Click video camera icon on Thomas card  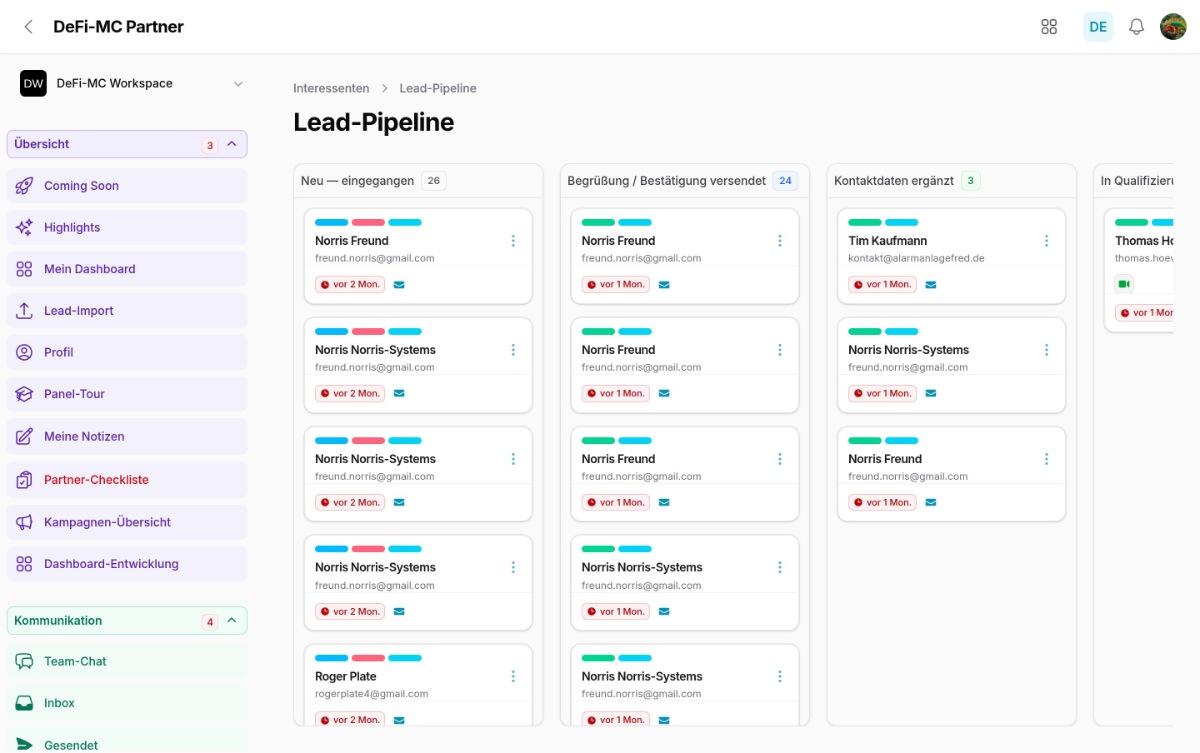(1125, 284)
